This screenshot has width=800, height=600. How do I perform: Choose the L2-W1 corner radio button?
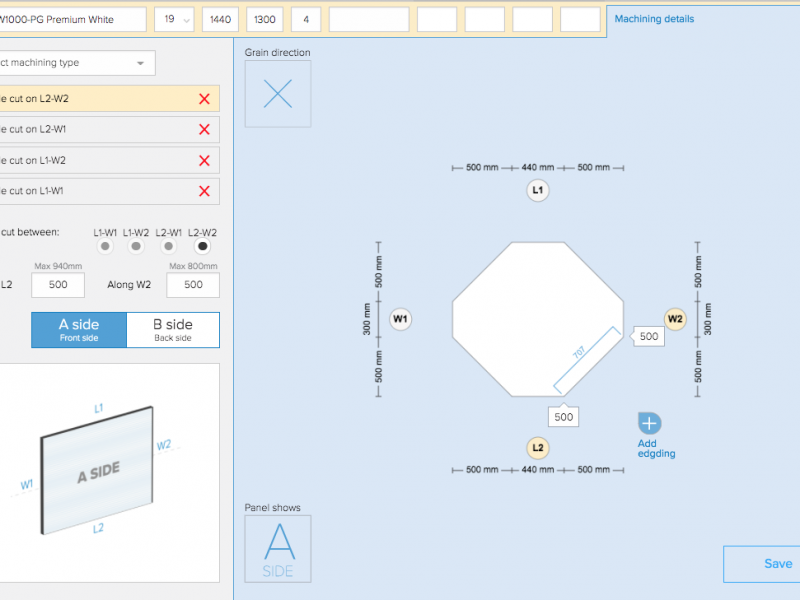tap(169, 246)
